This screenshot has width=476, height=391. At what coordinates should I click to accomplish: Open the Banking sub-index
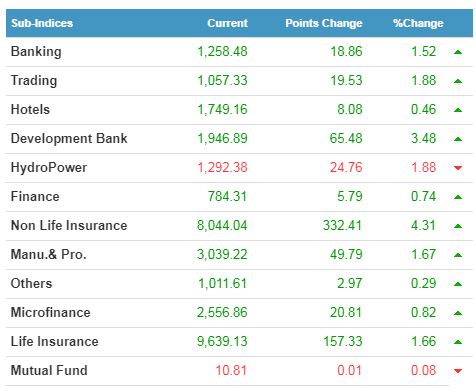point(36,52)
